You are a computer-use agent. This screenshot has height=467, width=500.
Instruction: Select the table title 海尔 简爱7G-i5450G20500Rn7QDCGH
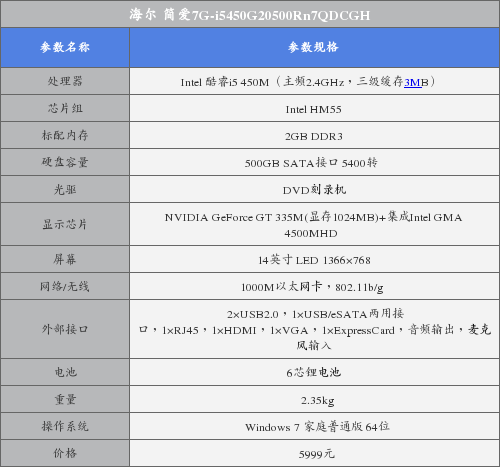tap(250, 15)
